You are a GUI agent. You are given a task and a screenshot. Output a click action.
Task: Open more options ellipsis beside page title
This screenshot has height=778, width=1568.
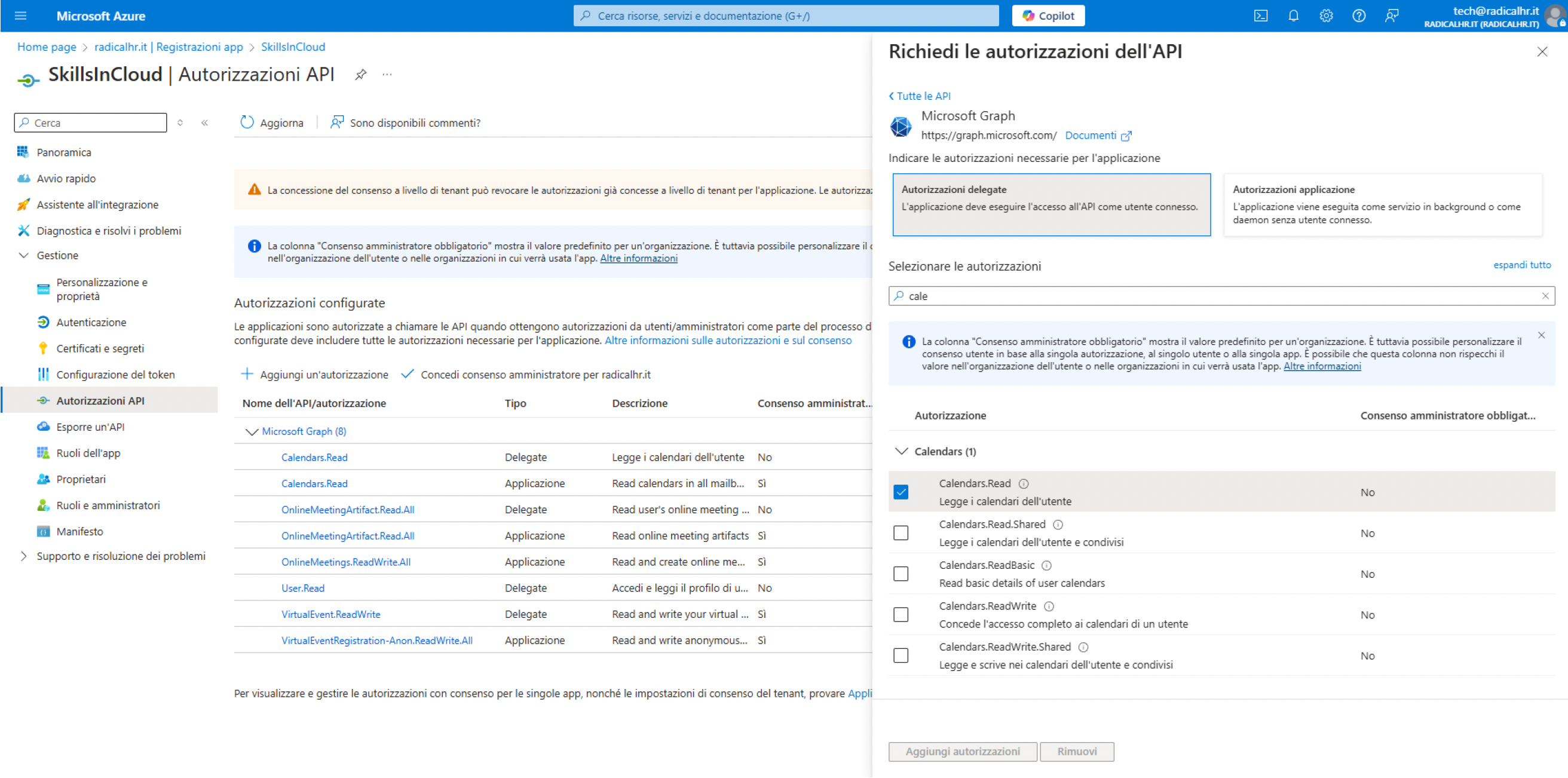[387, 75]
